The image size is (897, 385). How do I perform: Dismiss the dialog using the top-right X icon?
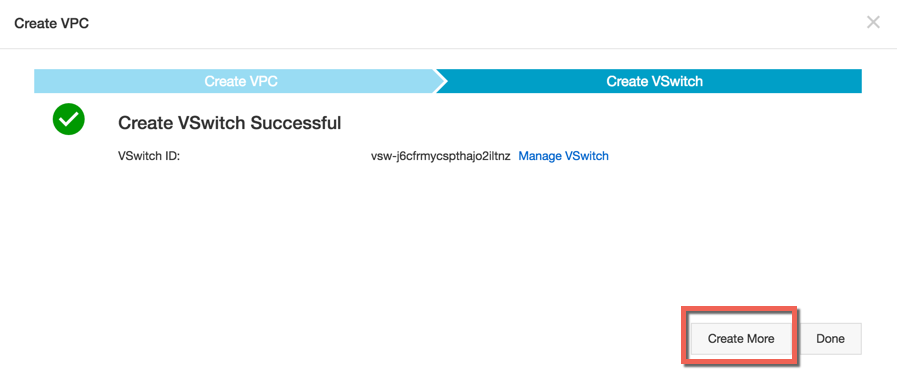(873, 23)
